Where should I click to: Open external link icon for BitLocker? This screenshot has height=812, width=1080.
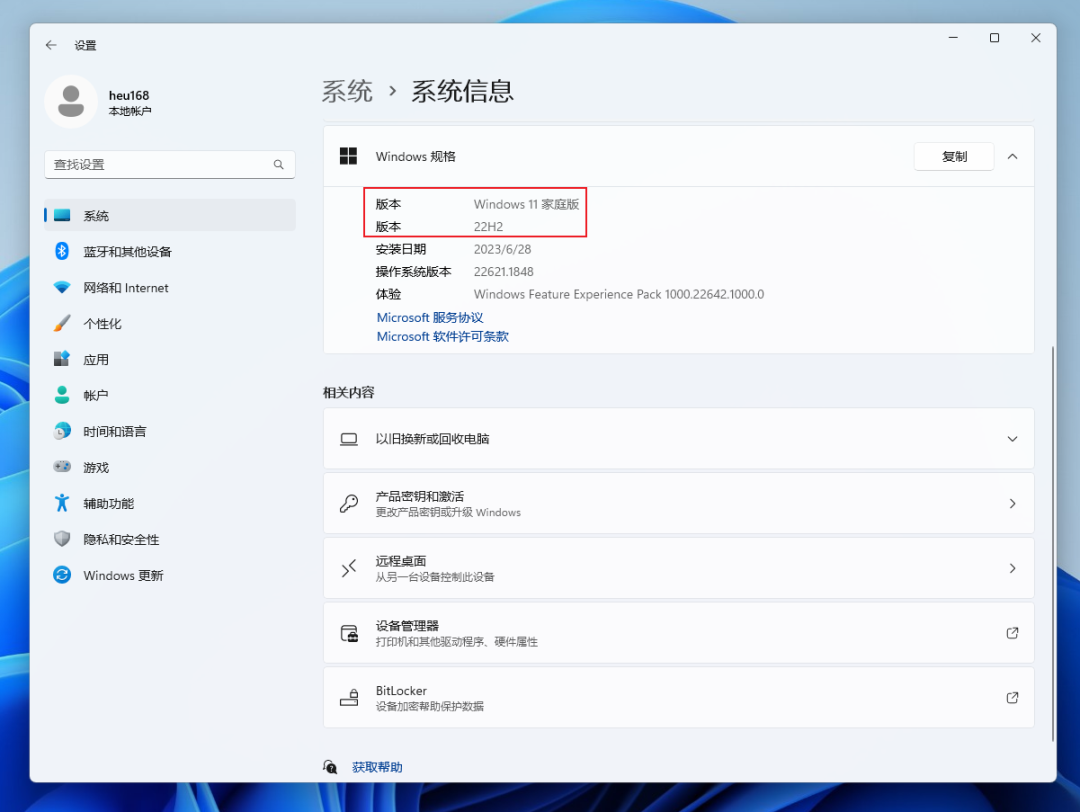point(1012,698)
